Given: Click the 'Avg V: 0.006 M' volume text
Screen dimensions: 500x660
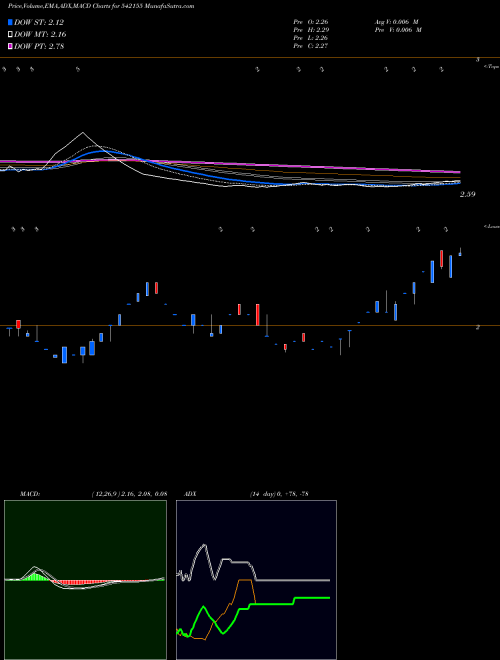Looking at the screenshot, I should (396, 22).
